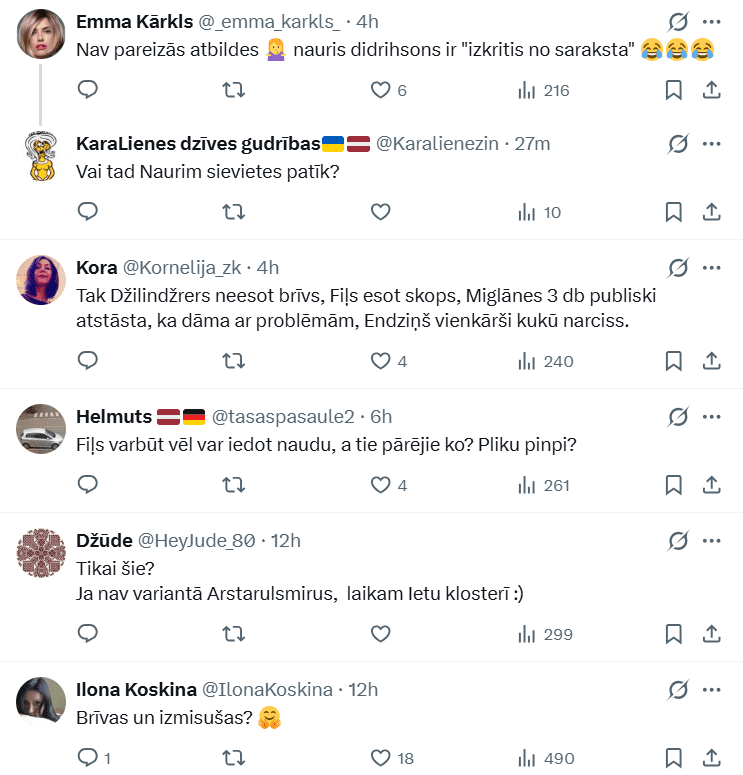This screenshot has height=775, width=743.
Task: Open more options menu on Helmuts' tweet
Action: click(712, 416)
